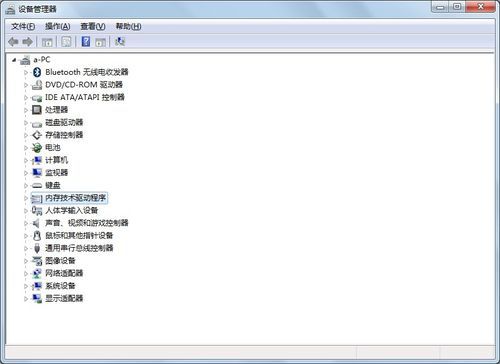
Task: Click the 内存技术驱动程序 memory icon
Action: [37, 199]
